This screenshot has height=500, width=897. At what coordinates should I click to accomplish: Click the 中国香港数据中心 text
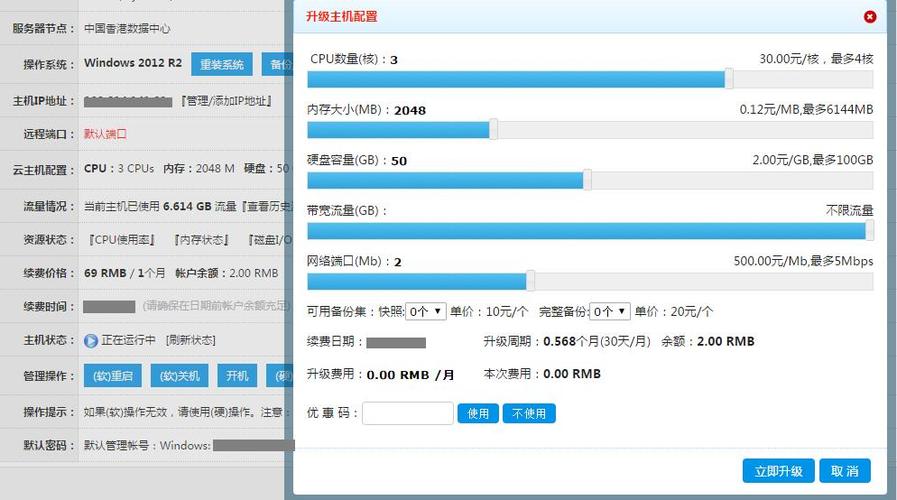click(x=127, y=29)
